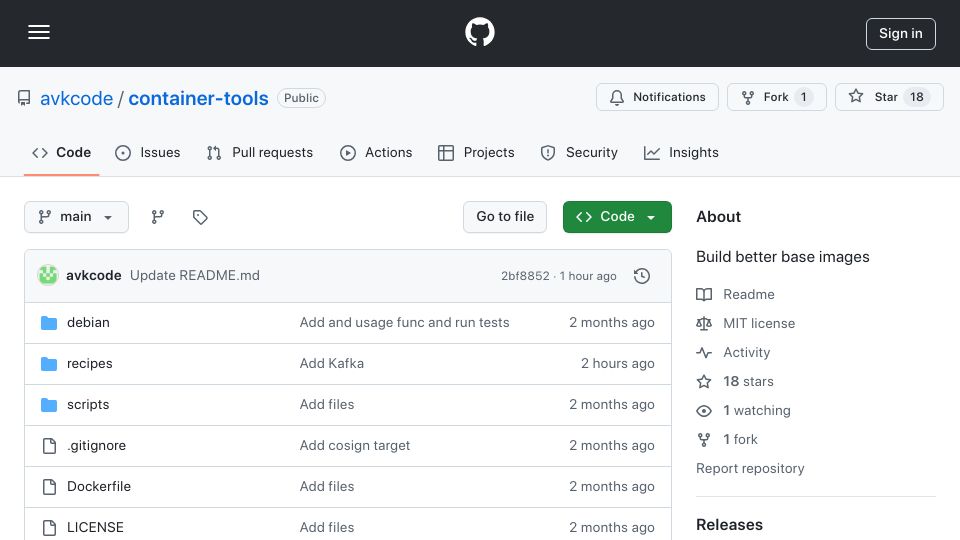Viewport: 960px width, 540px height.
Task: Open the scripts folder
Action: 88,405
